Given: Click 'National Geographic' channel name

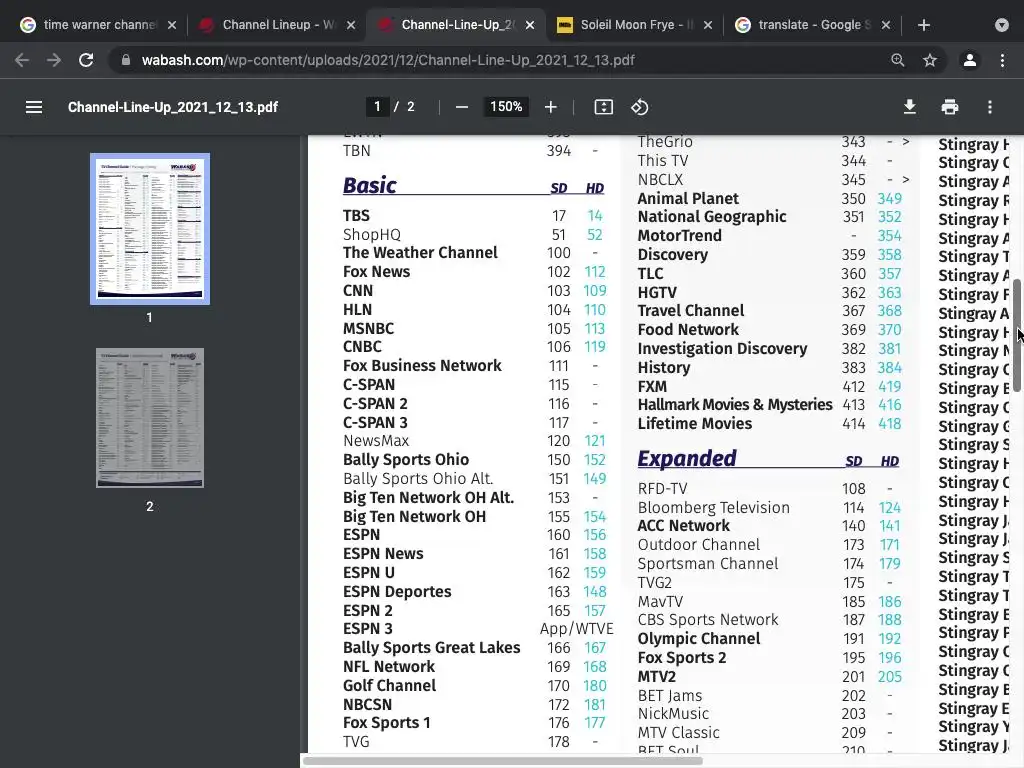Looking at the screenshot, I should (712, 217).
